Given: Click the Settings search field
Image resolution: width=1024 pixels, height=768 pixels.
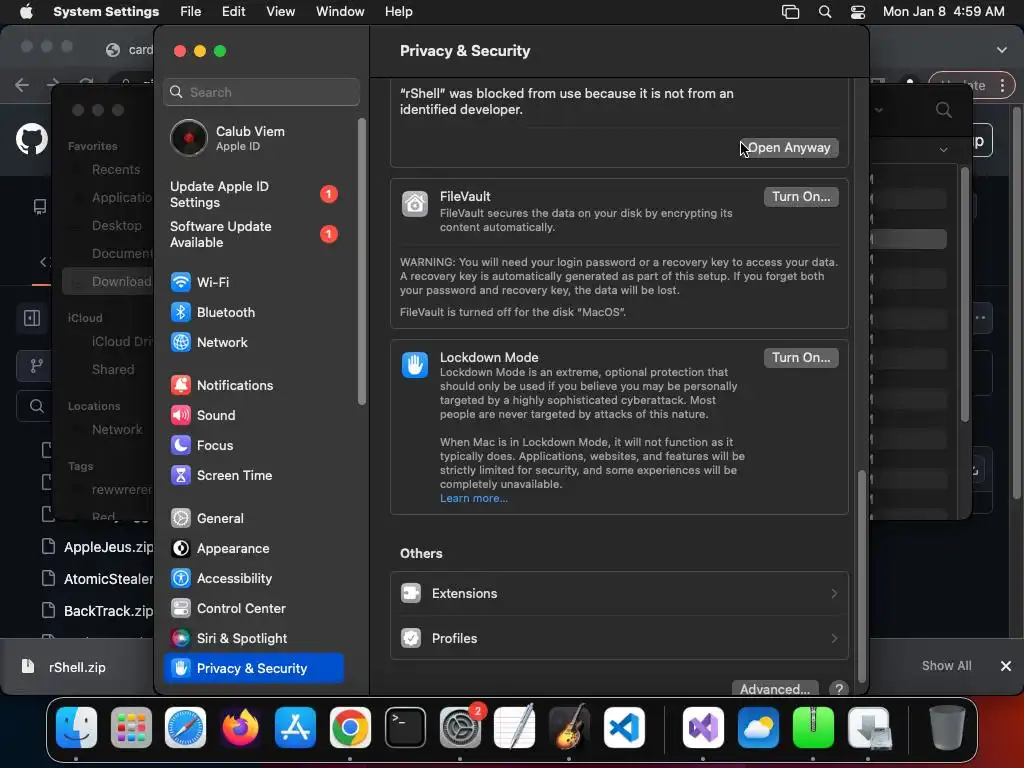Looking at the screenshot, I should pyautogui.click(x=261, y=92).
